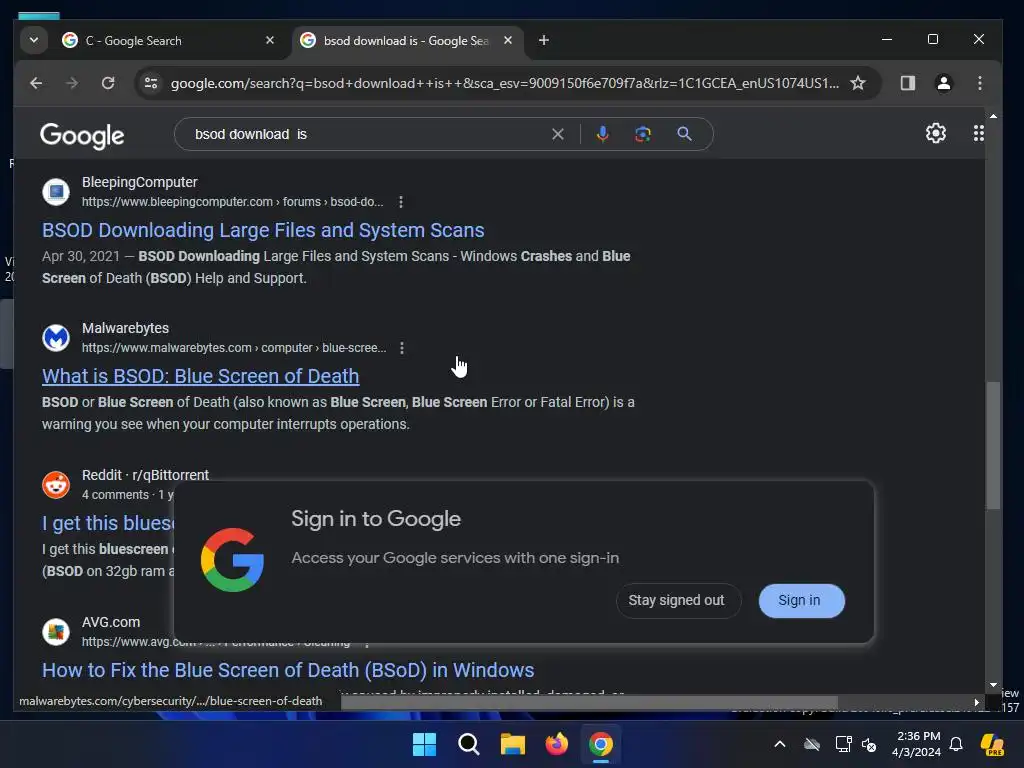1024x768 pixels.
Task: Open the Windows Start menu
Action: click(424, 744)
